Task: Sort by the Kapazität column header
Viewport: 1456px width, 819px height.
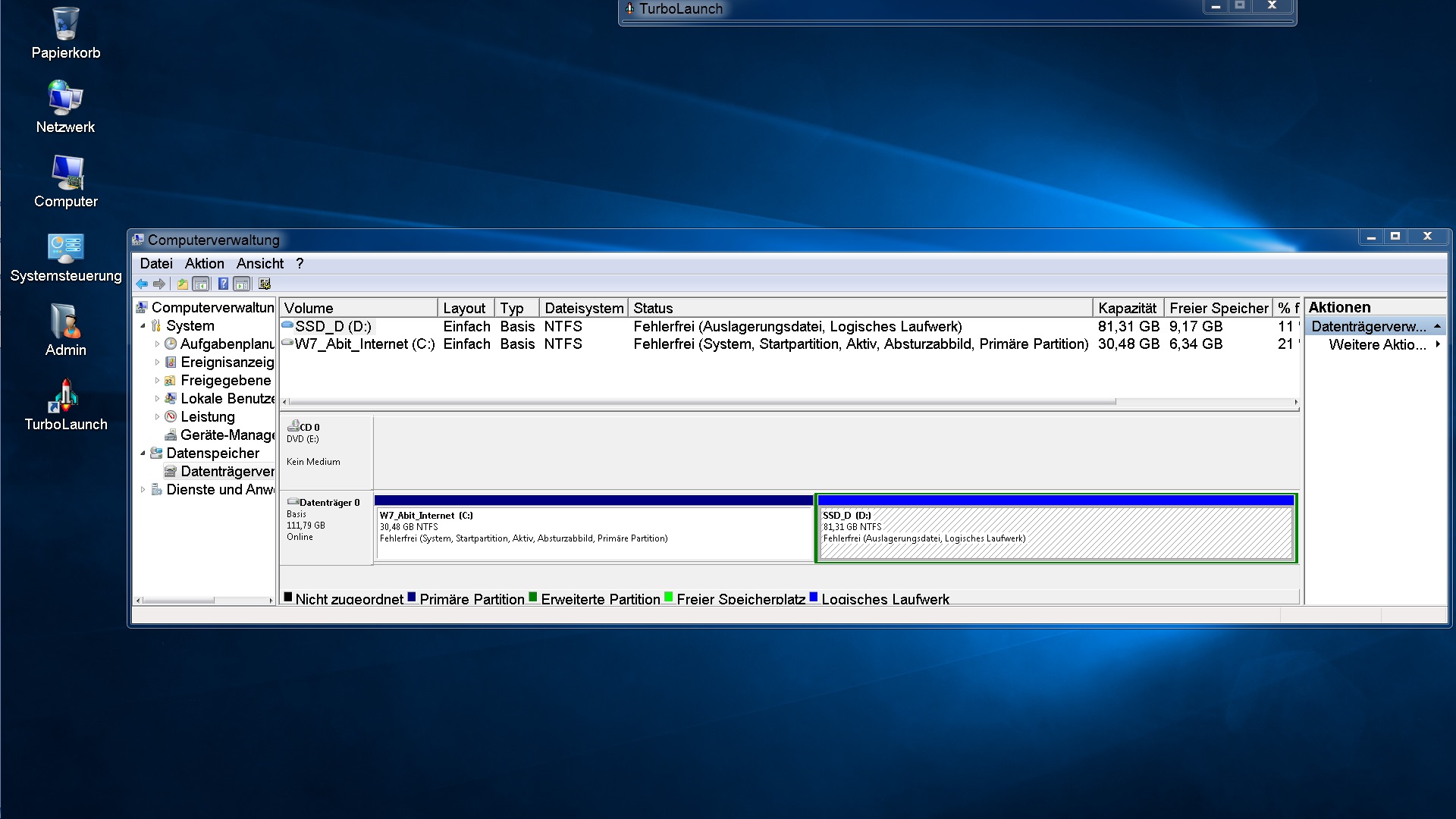Action: pyautogui.click(x=1127, y=309)
